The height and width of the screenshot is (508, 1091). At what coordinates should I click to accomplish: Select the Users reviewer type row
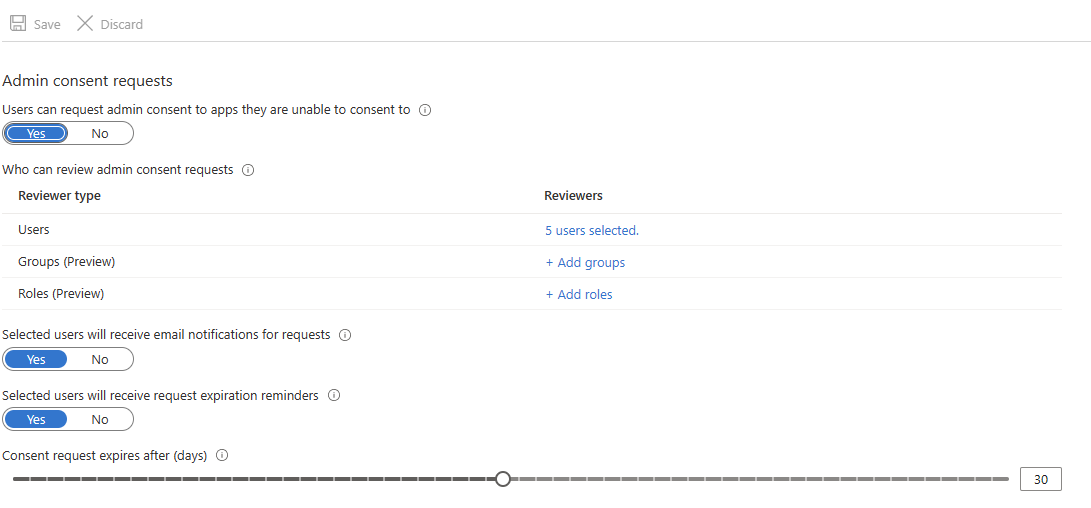click(x=532, y=230)
